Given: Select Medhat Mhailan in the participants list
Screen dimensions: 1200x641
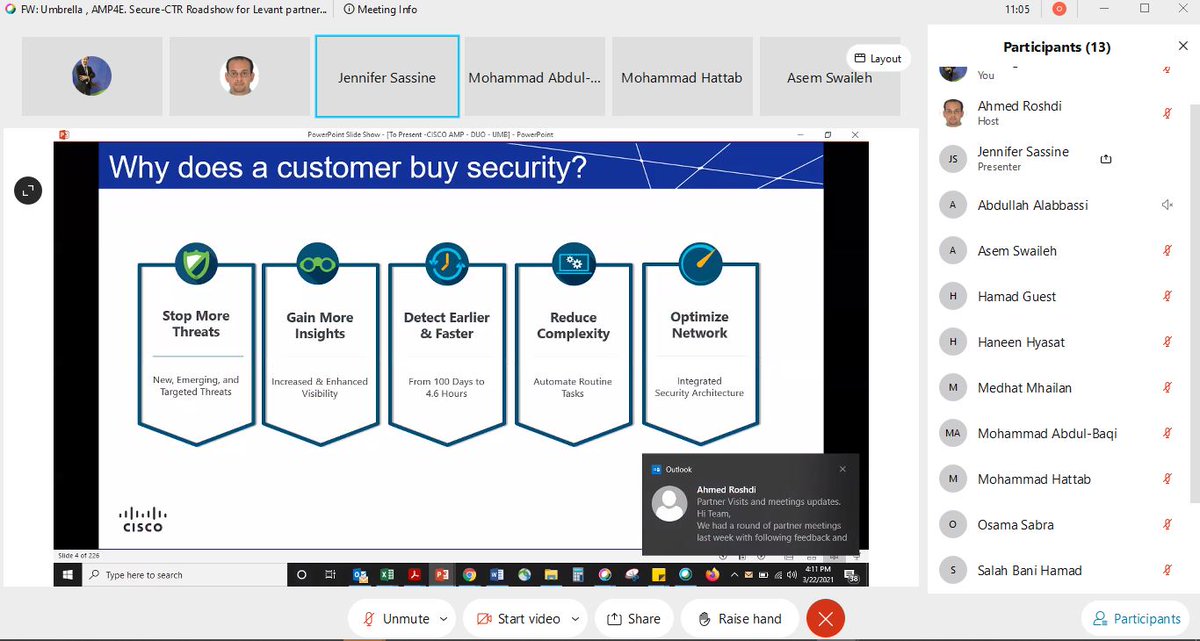Looking at the screenshot, I should click(1060, 388).
